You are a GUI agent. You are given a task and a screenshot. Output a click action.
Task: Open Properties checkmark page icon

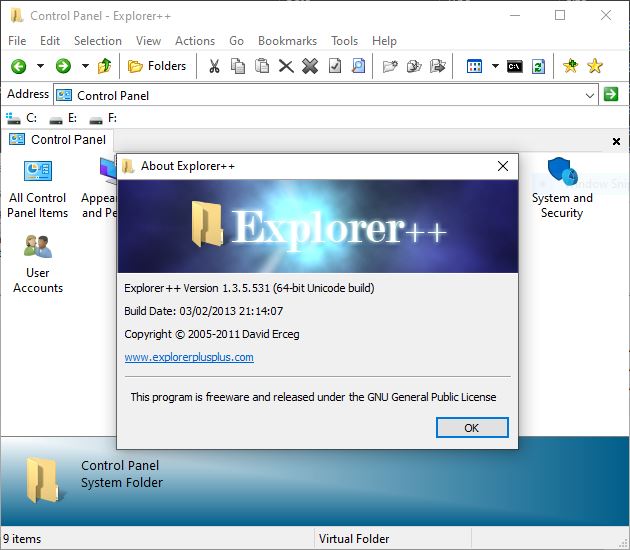335,66
